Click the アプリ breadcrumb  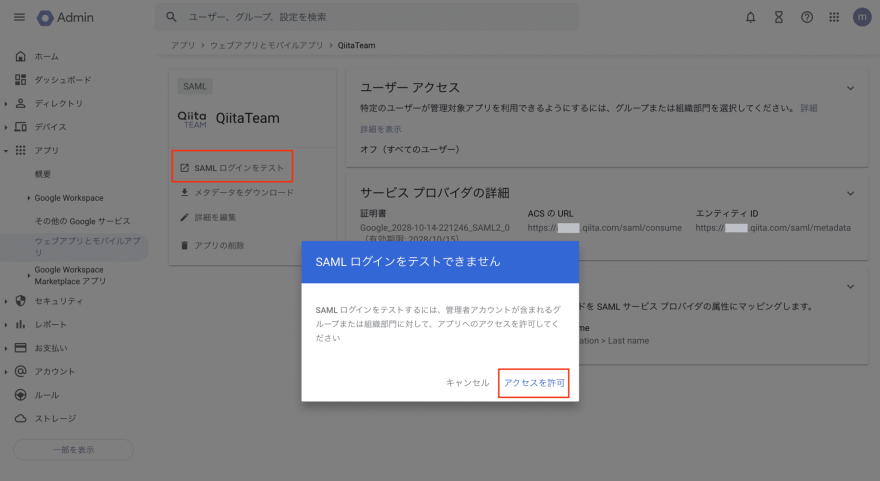pyautogui.click(x=183, y=45)
